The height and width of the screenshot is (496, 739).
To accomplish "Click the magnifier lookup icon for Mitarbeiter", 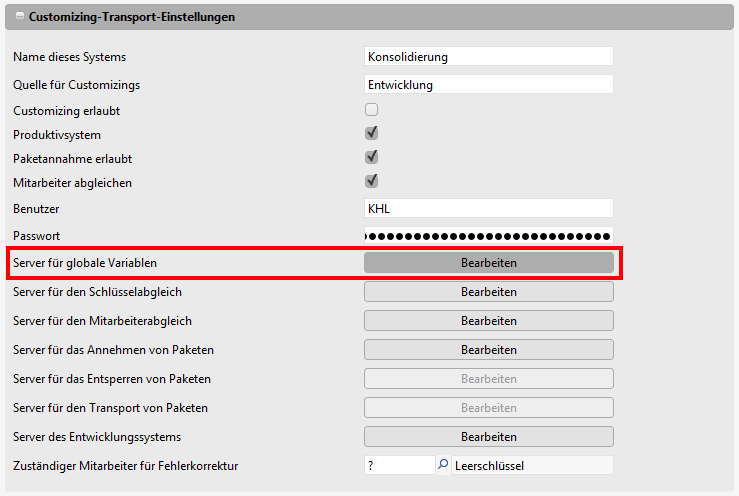I will (x=443, y=465).
